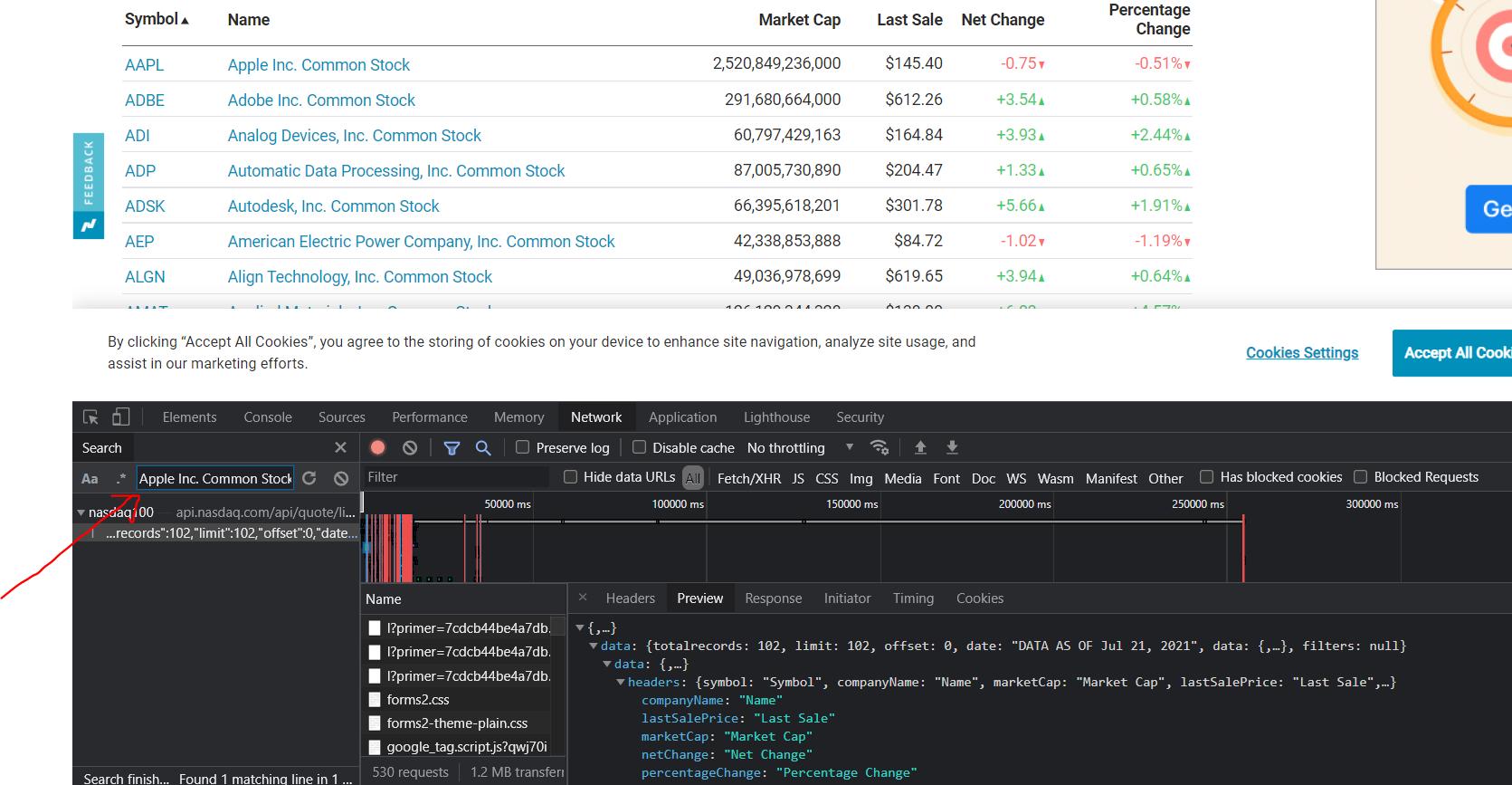Collapse the nasdaq100 search result tree
The width and height of the screenshot is (1512, 785).
[81, 512]
